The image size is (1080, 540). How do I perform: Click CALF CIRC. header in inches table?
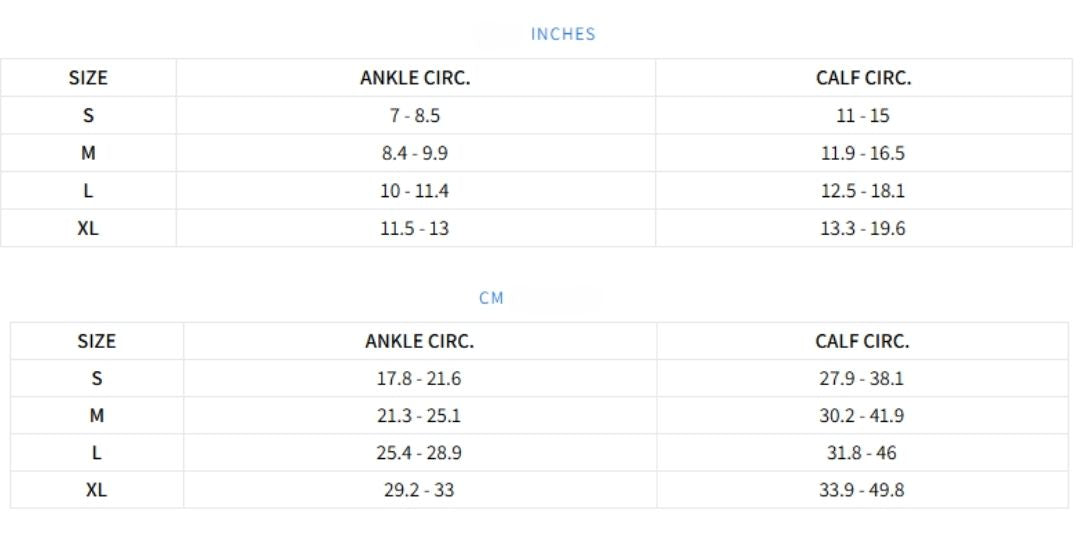(x=863, y=78)
